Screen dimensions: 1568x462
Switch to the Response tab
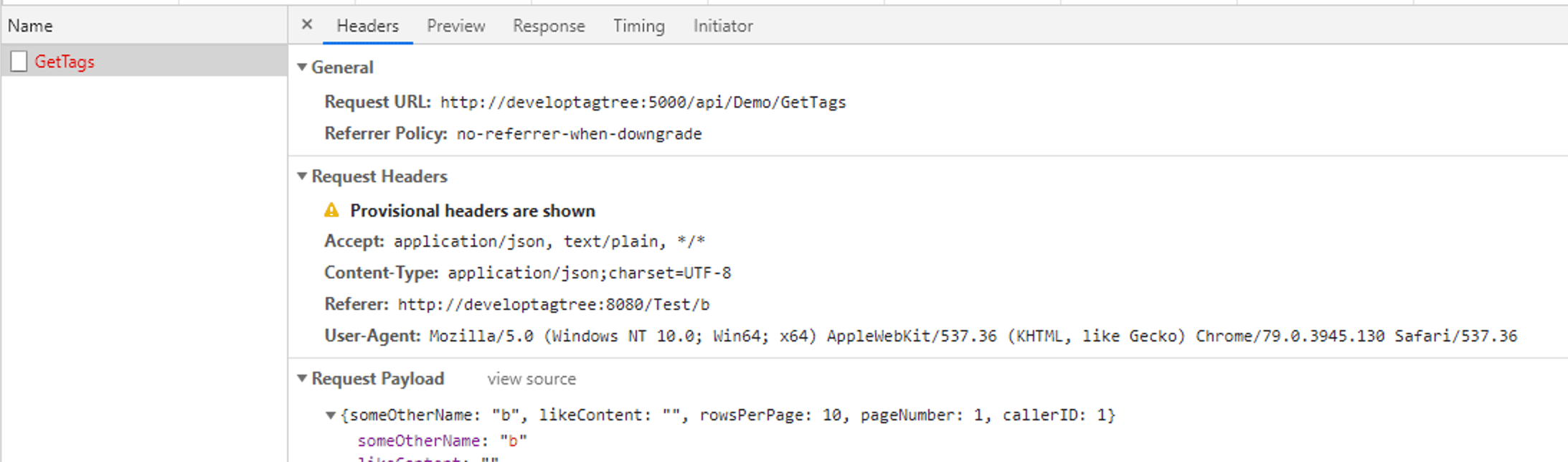(549, 26)
